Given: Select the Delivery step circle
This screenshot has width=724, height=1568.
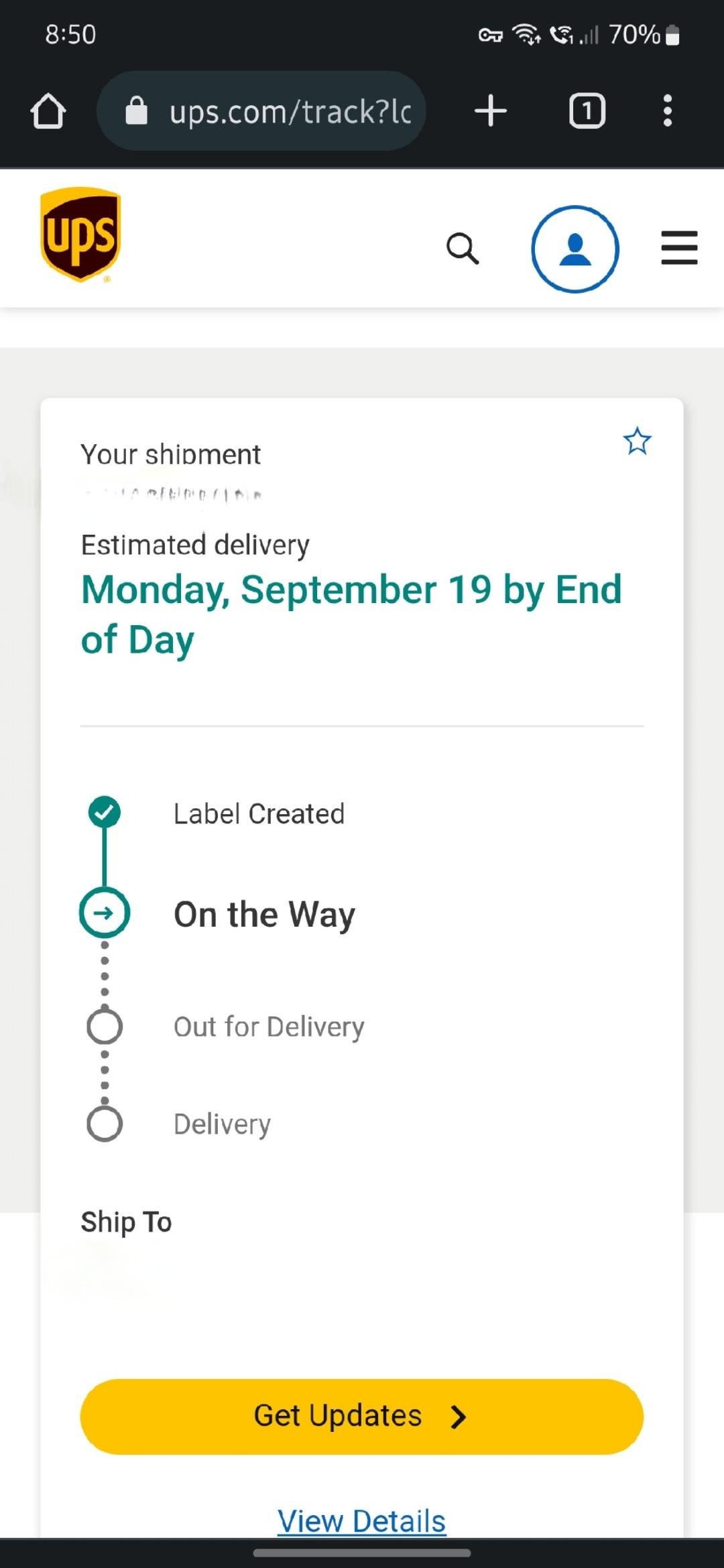Looking at the screenshot, I should [x=105, y=1124].
